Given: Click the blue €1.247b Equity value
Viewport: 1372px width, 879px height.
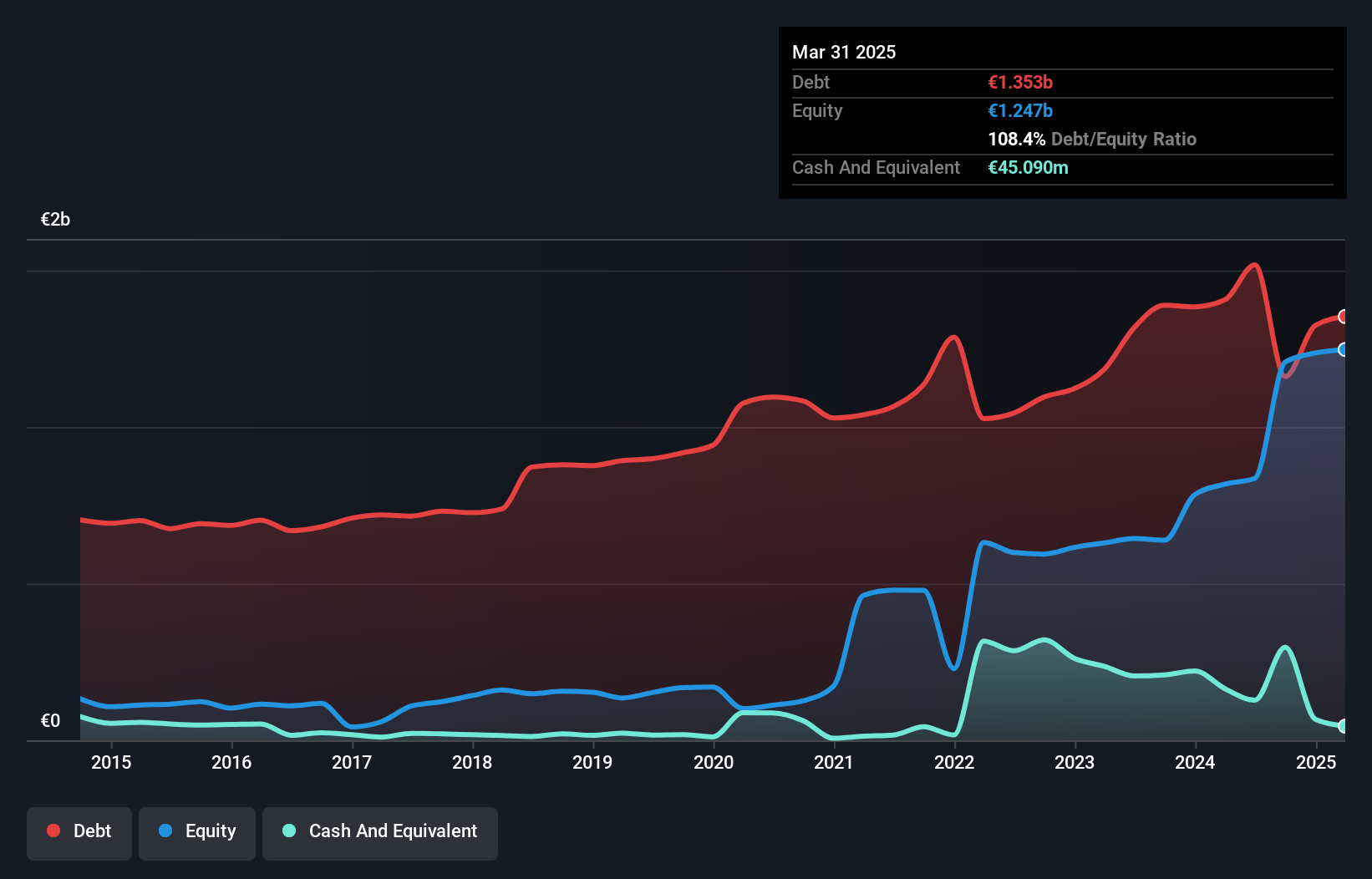Looking at the screenshot, I should (1019, 110).
